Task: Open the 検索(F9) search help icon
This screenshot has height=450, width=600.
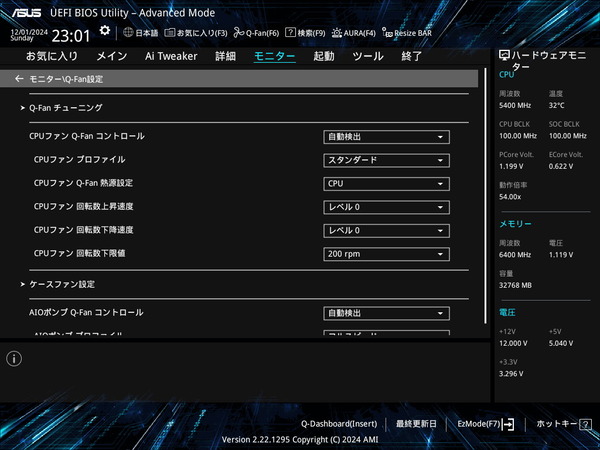Action: pyautogui.click(x=291, y=33)
